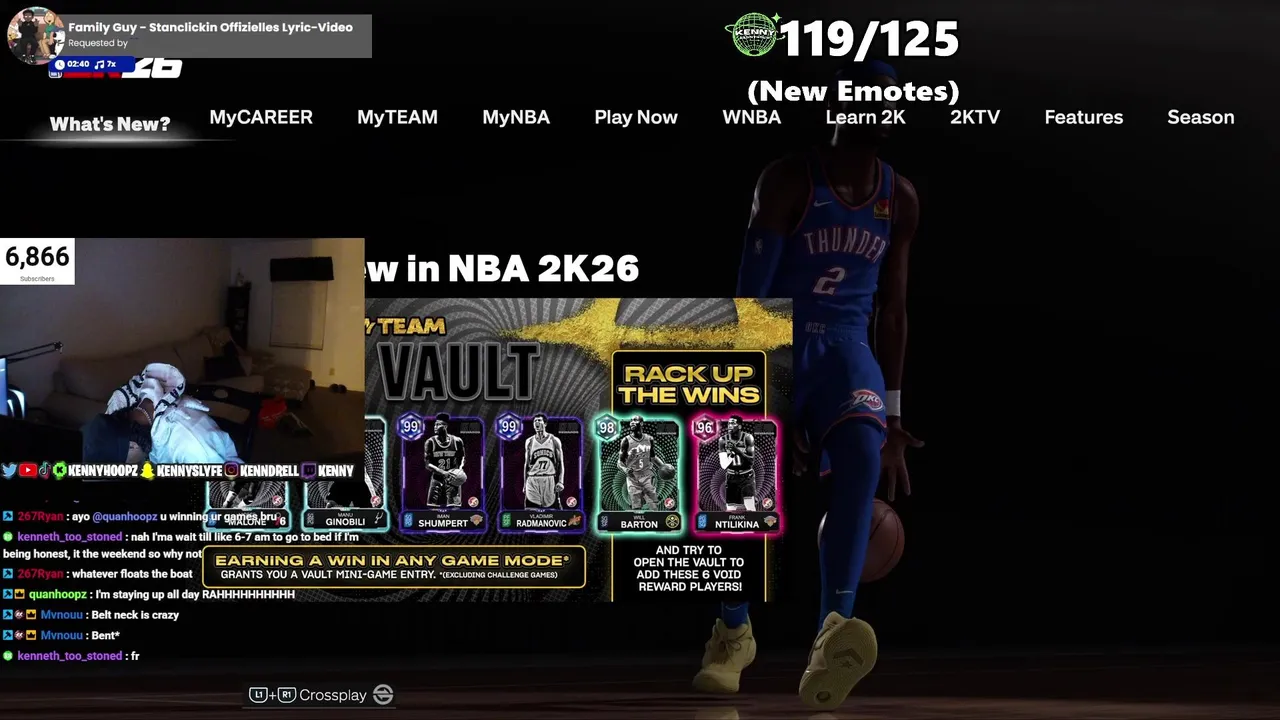Open the 2KTV tab
This screenshot has height=720, width=1280.
975,117
